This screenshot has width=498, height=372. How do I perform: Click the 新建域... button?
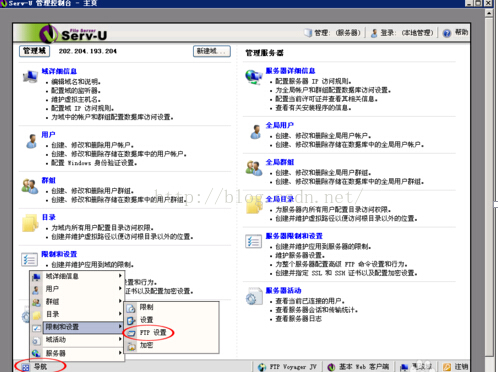tap(212, 51)
